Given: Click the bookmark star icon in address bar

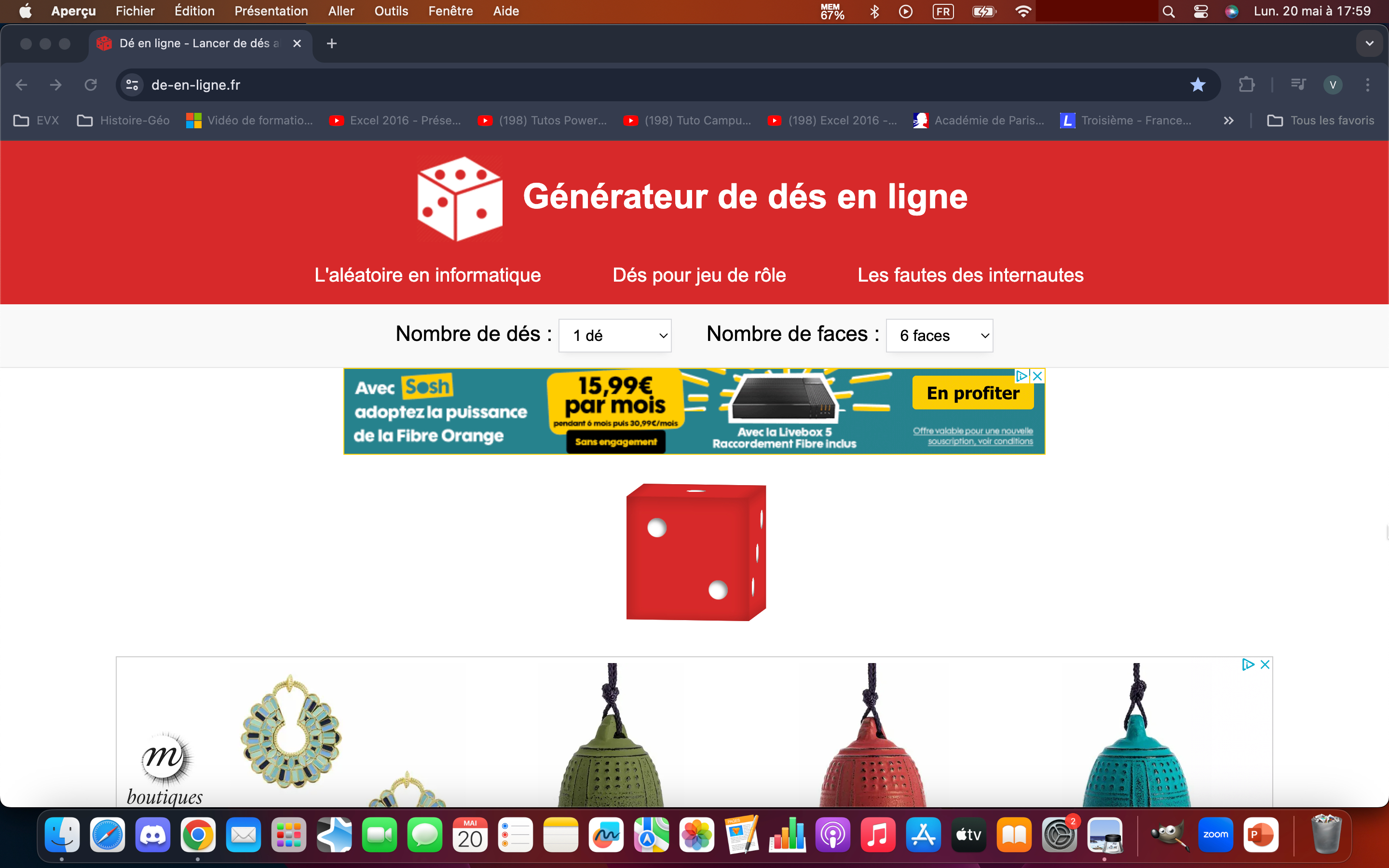Looking at the screenshot, I should (1198, 85).
